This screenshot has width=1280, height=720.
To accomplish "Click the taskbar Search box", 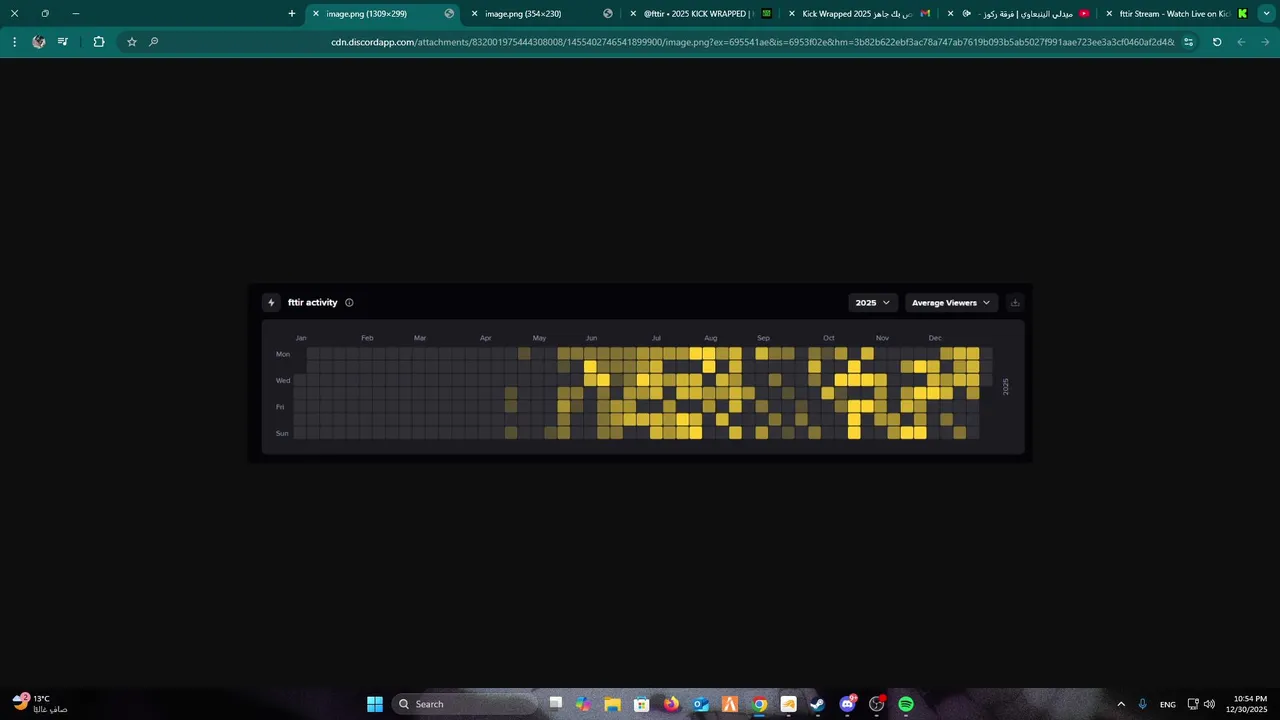I will click(465, 704).
